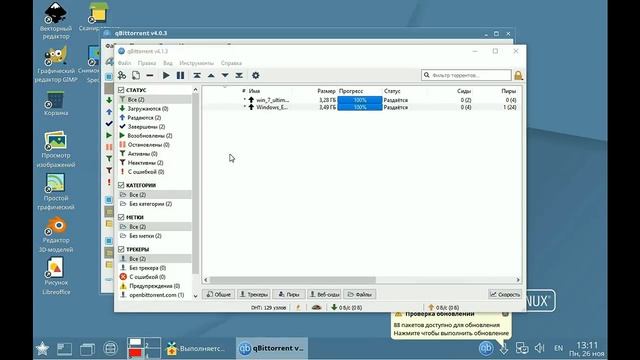Select the status filter С ошибкой (0)
Screen dimensions: 640x360
154,172
